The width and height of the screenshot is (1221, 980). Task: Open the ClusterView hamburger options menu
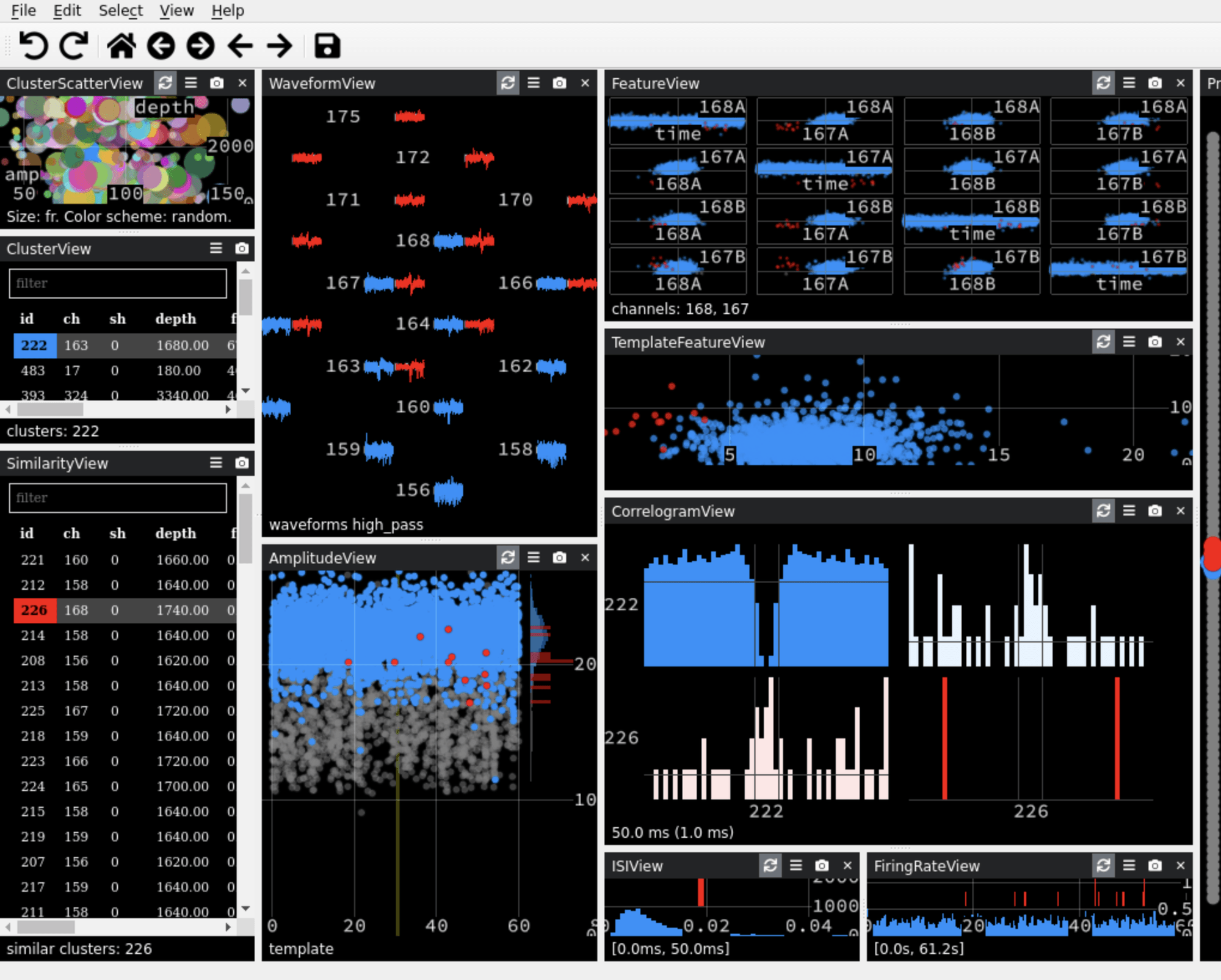click(x=216, y=249)
